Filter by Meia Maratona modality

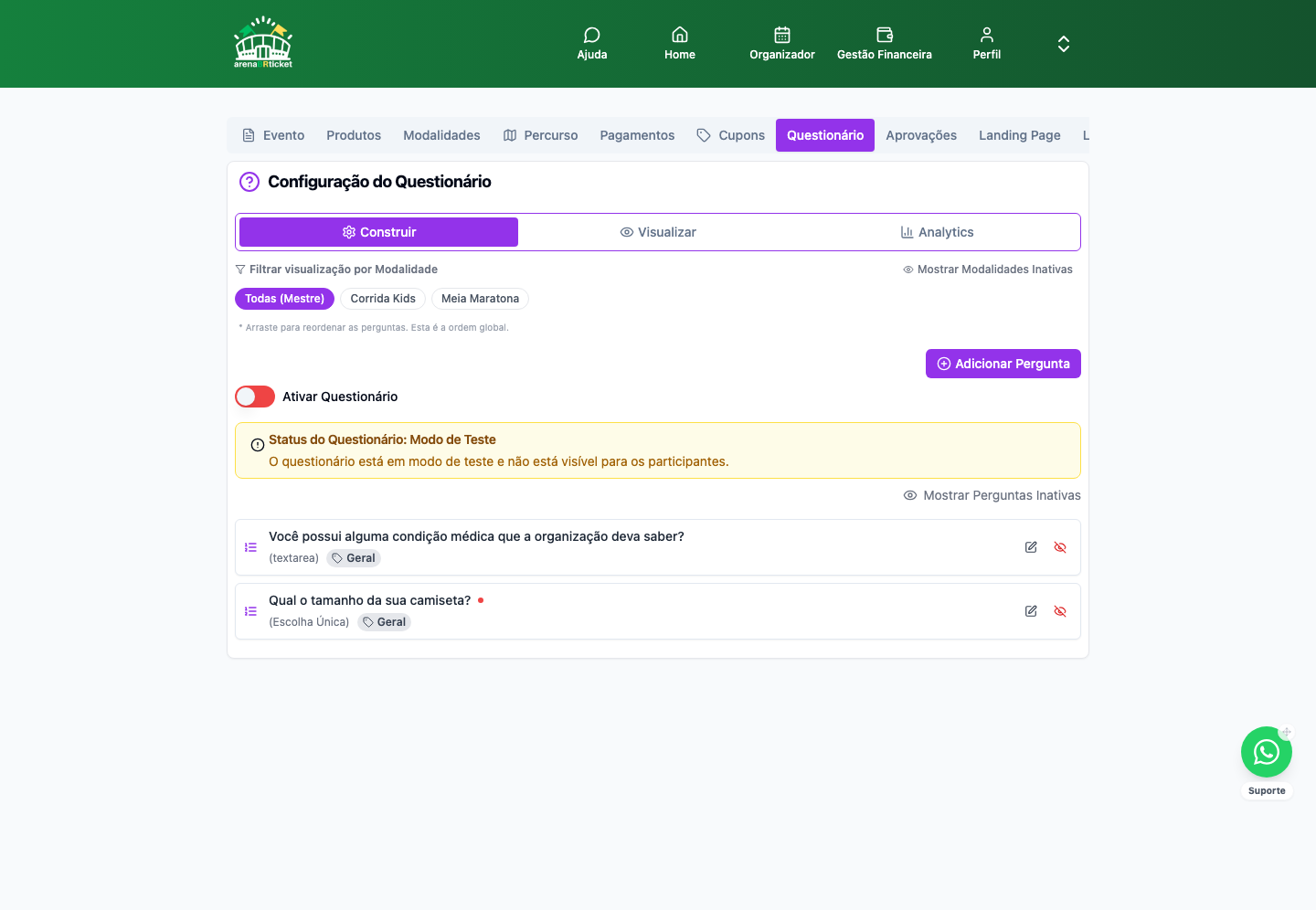click(x=480, y=299)
